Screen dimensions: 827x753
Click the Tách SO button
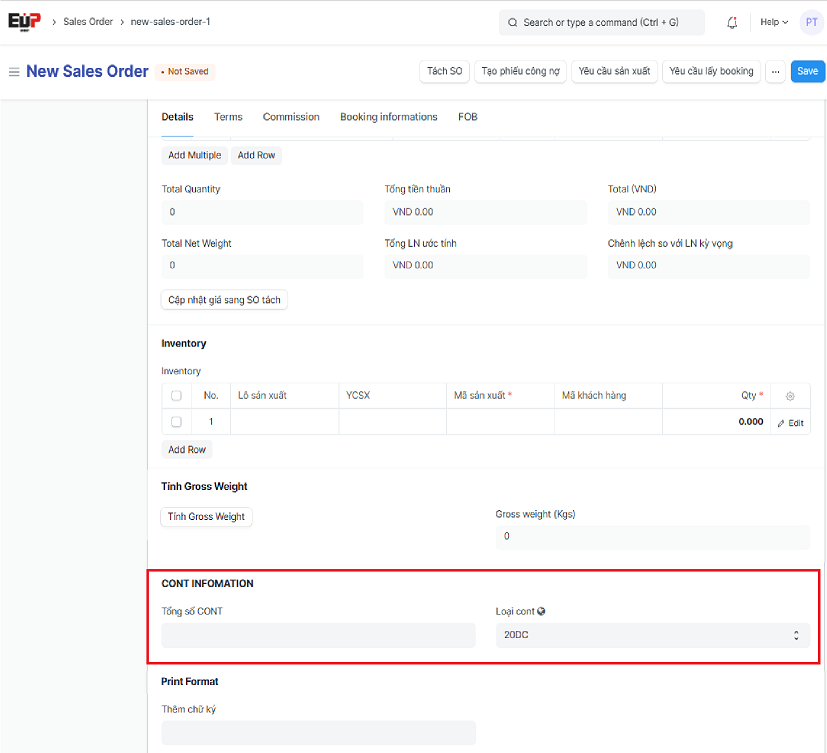pyautogui.click(x=444, y=71)
